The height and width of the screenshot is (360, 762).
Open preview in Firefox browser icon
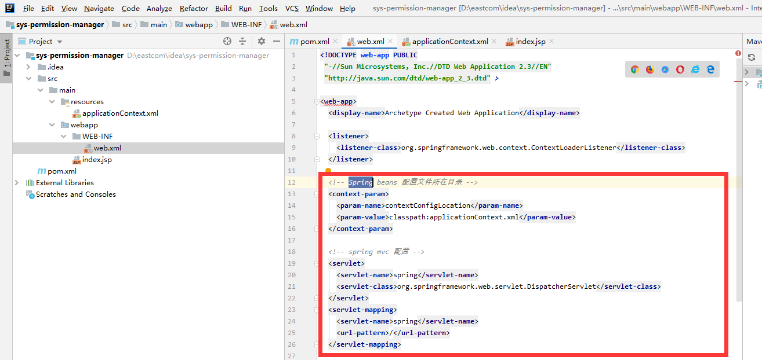[x=650, y=69]
